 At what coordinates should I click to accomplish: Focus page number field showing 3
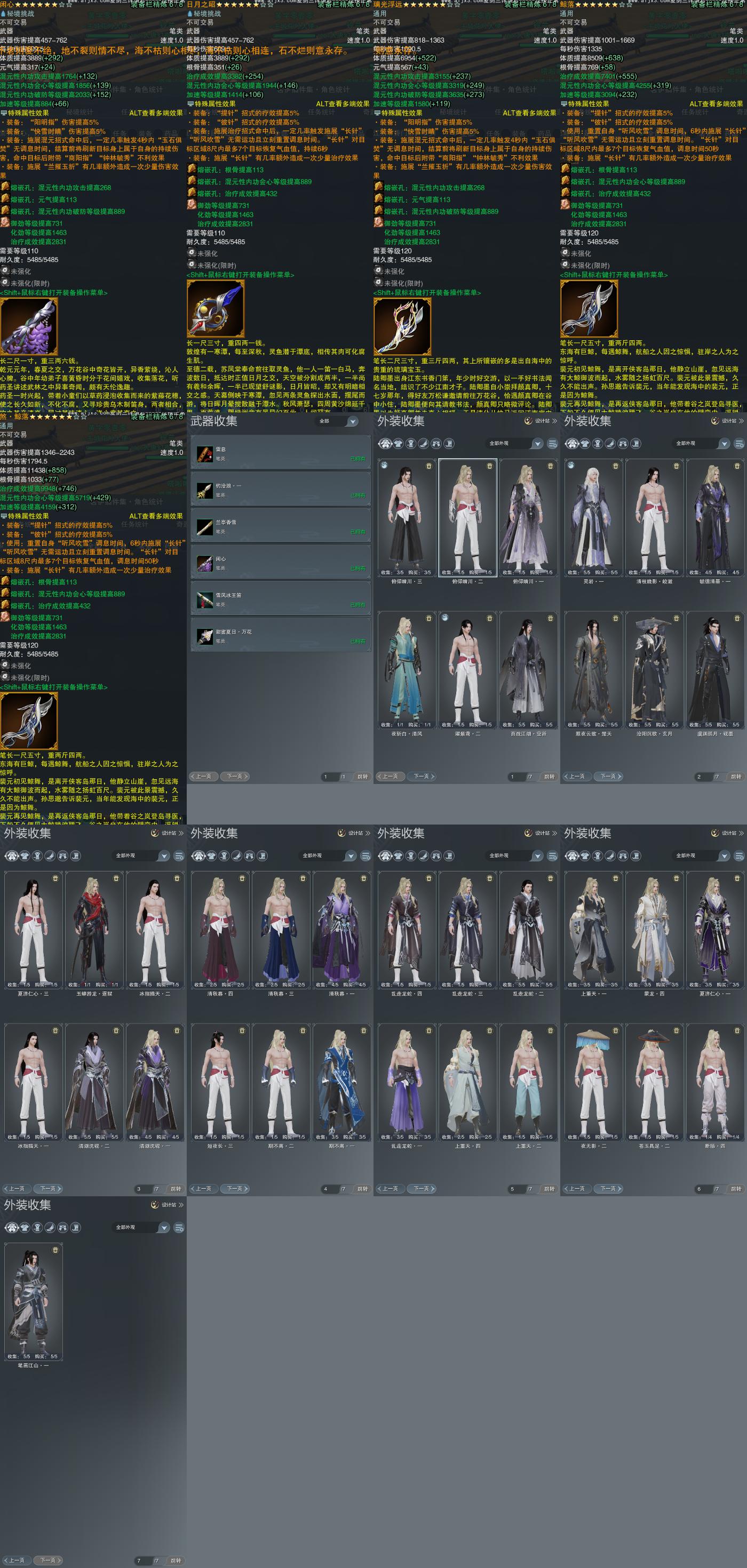pos(142,1189)
